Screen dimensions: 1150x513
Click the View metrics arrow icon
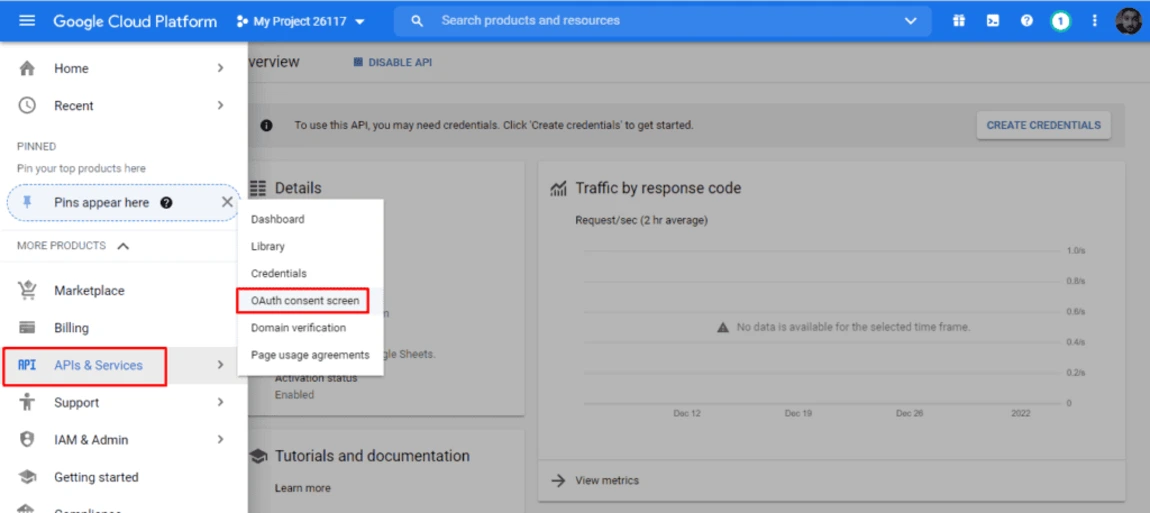(558, 481)
